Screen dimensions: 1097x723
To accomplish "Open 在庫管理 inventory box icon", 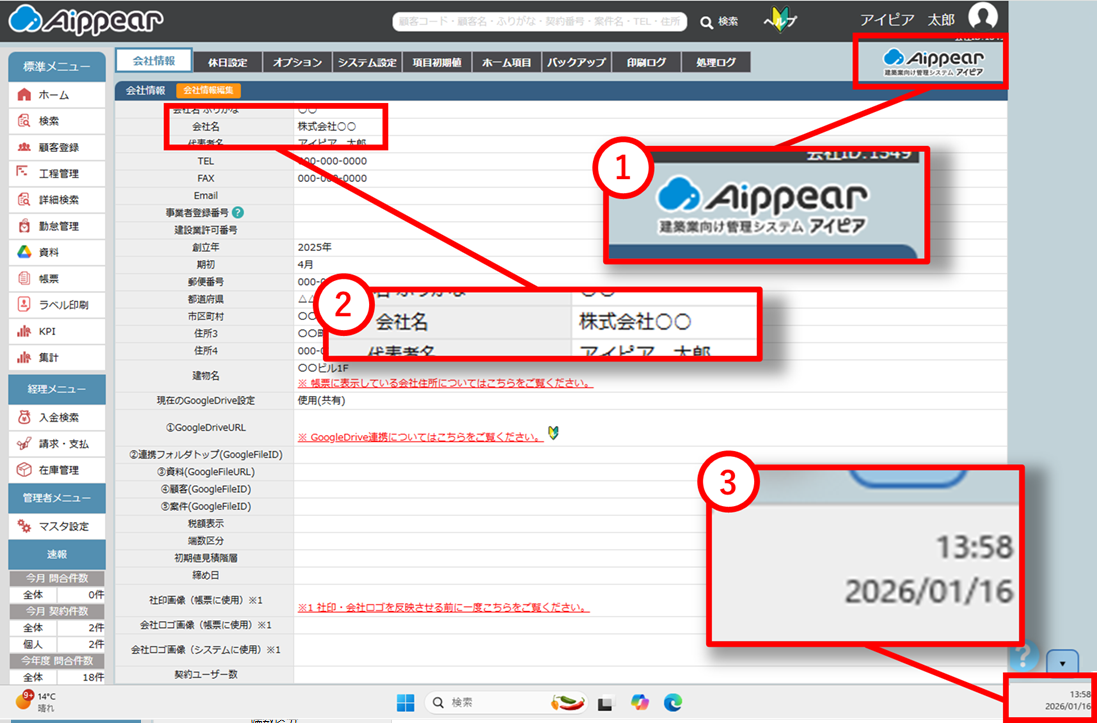I will point(25,470).
